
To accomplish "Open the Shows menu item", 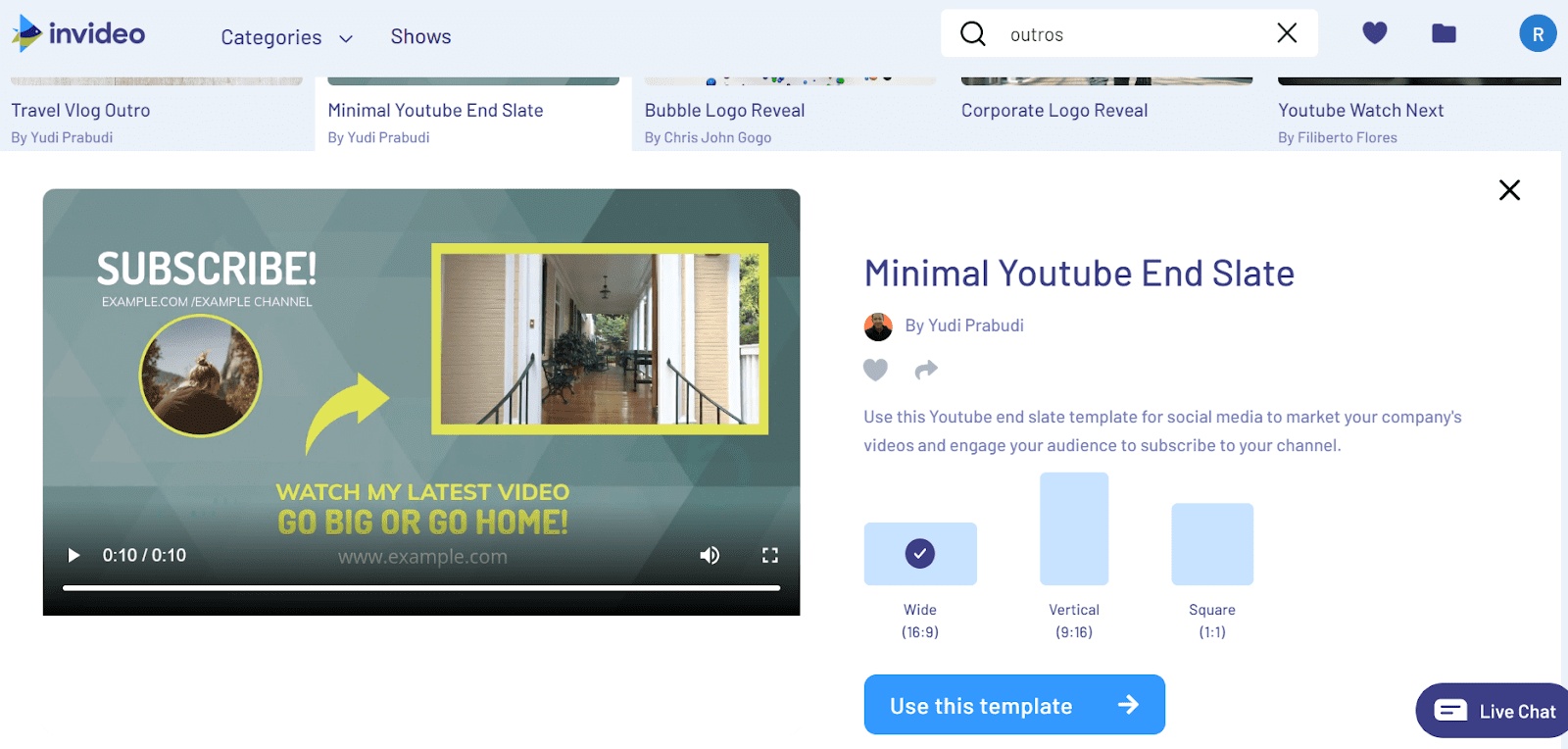I will point(420,36).
